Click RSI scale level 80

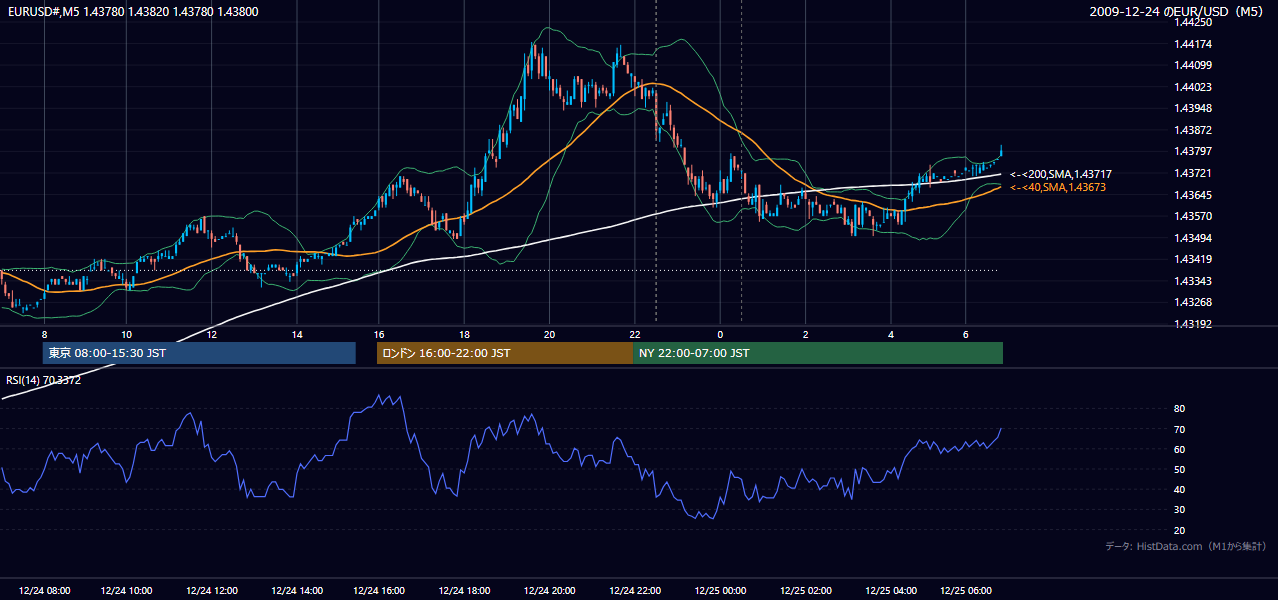tap(1179, 409)
